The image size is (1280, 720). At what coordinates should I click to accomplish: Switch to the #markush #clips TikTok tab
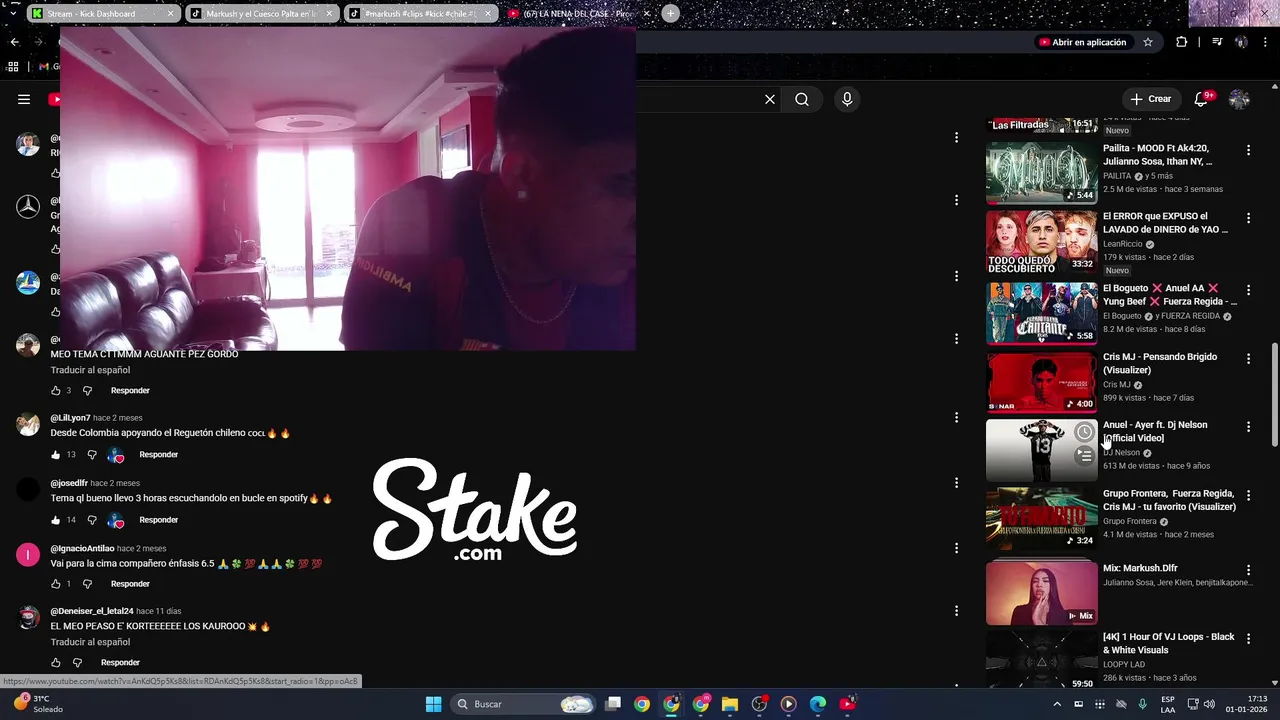pyautogui.click(x=420, y=14)
